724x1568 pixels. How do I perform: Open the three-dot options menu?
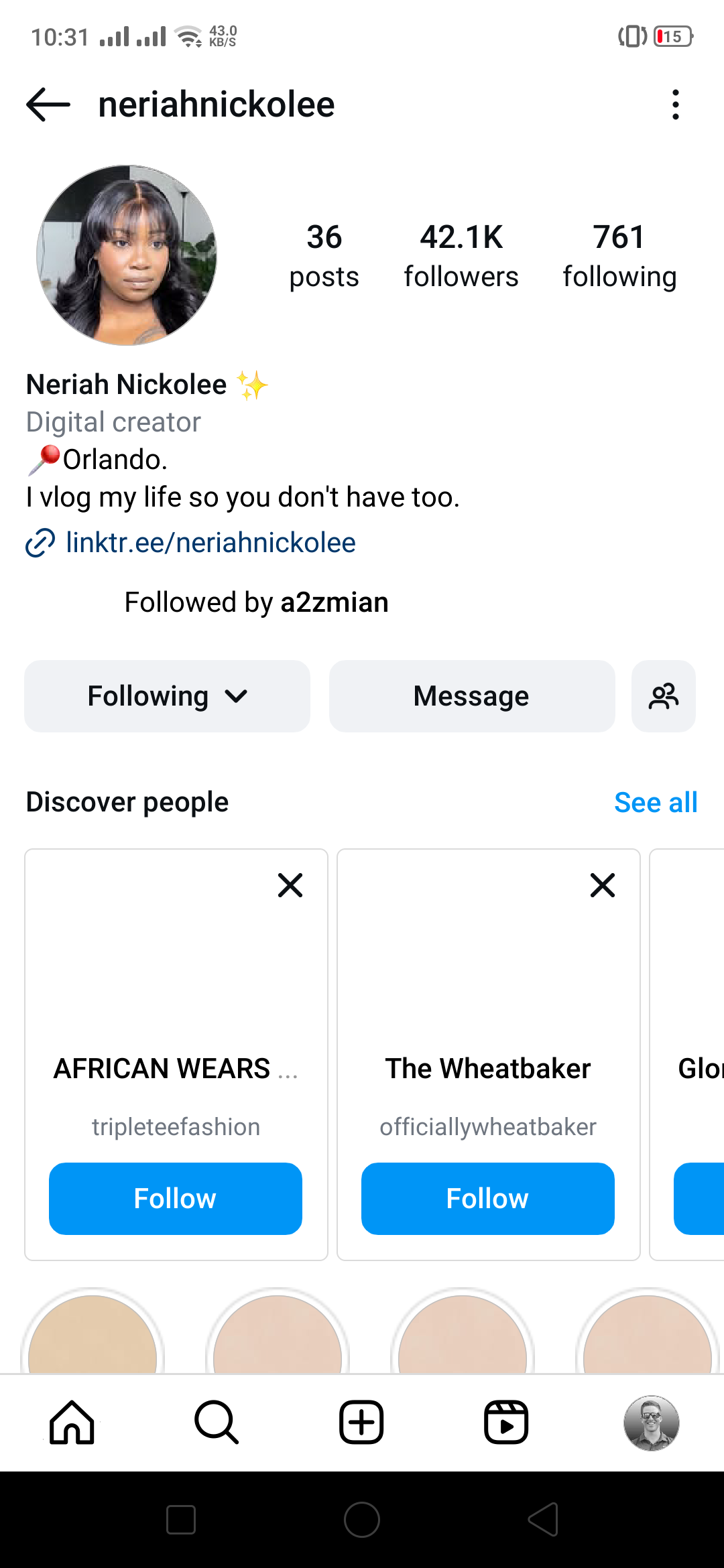pyautogui.click(x=675, y=105)
